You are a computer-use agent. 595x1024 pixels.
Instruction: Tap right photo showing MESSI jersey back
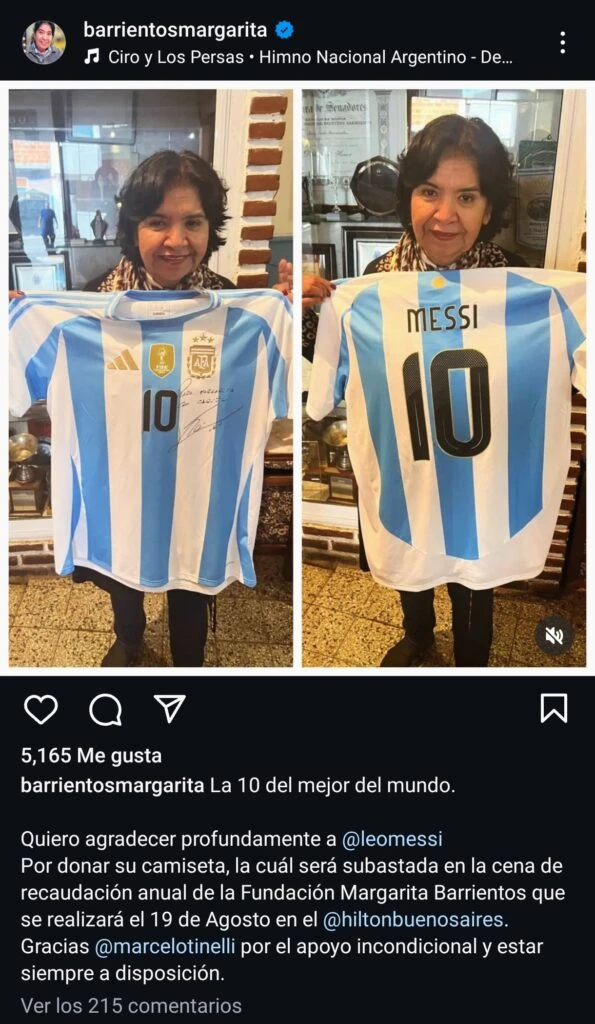444,378
